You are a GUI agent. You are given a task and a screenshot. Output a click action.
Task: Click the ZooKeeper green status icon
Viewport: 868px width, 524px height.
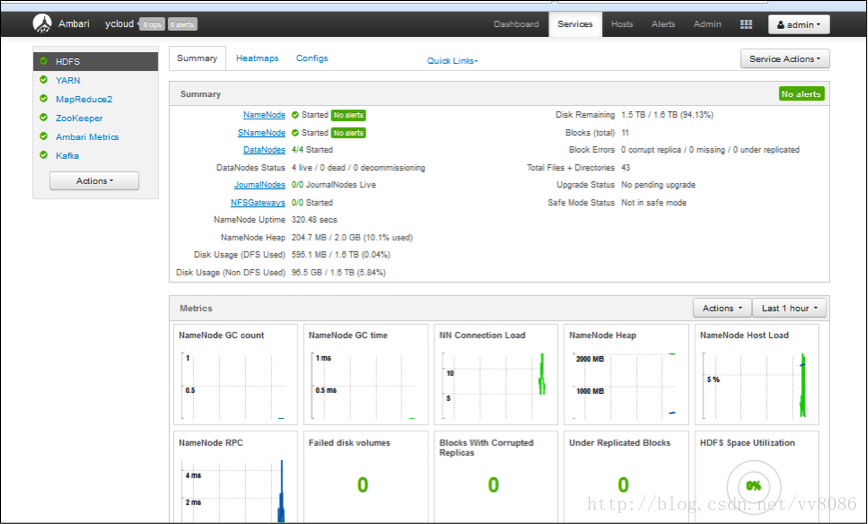tap(44, 118)
